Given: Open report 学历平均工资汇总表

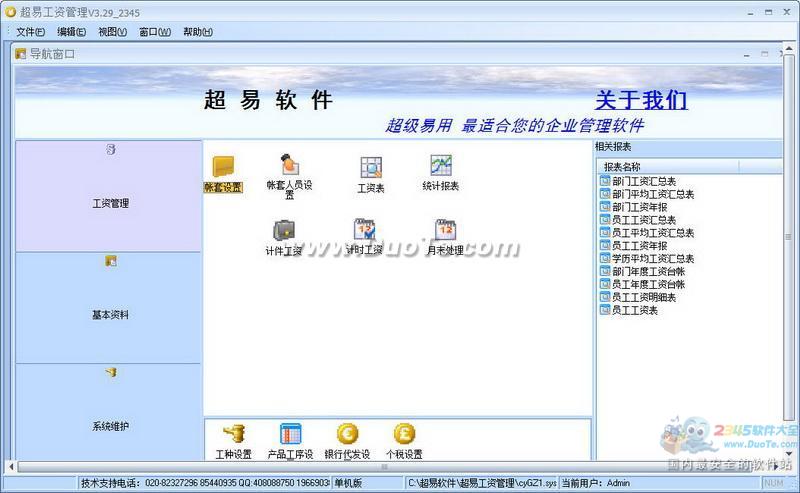Looking at the screenshot, I should click(x=647, y=258).
